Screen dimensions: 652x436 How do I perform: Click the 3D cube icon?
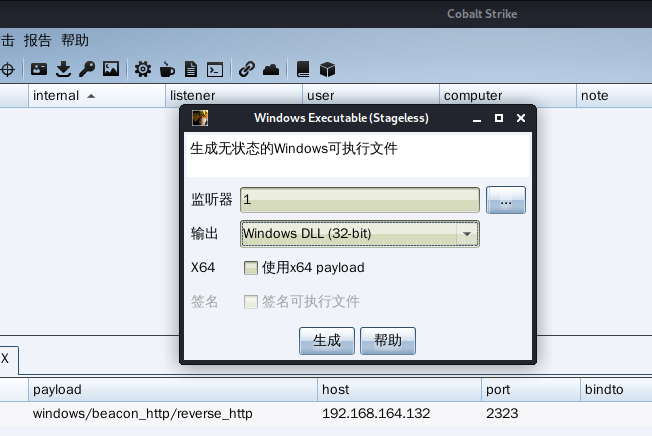pos(327,69)
